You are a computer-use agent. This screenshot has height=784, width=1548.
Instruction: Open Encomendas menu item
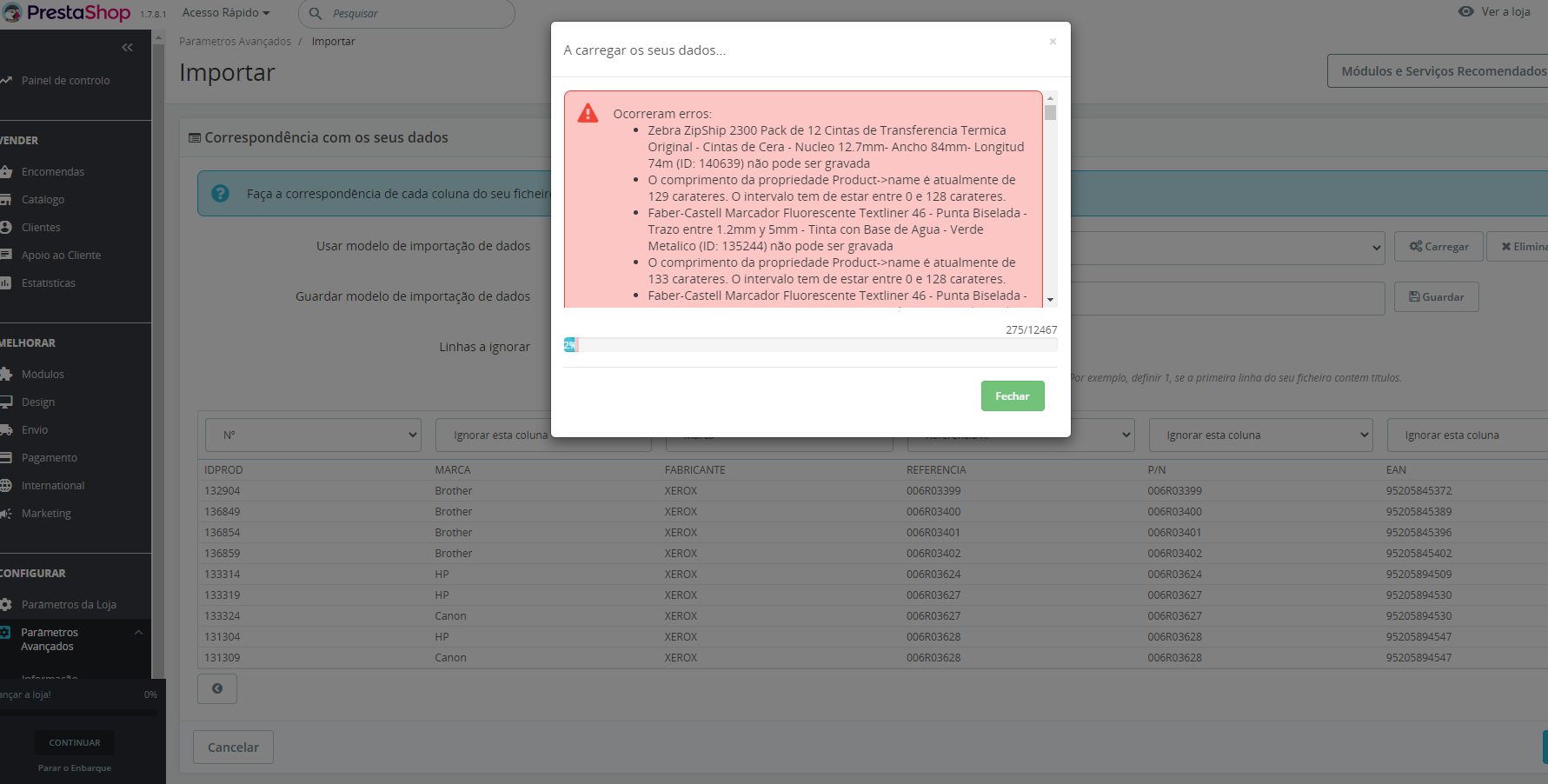pyautogui.click(x=53, y=171)
